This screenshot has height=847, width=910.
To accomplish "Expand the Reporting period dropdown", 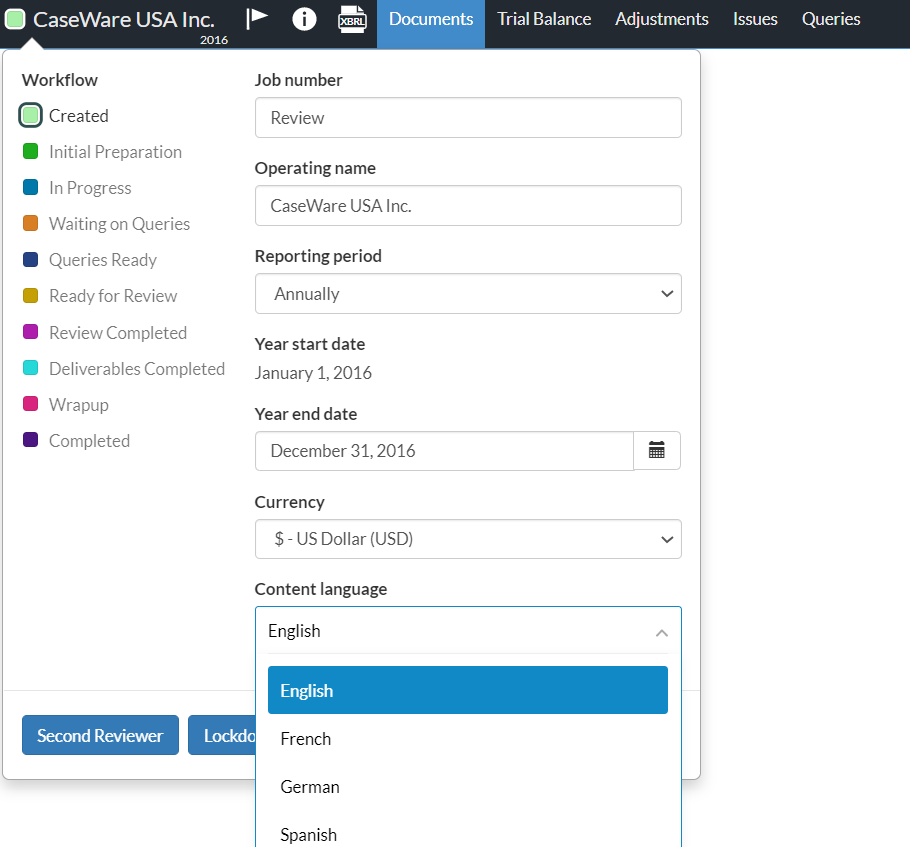I will coord(468,294).
